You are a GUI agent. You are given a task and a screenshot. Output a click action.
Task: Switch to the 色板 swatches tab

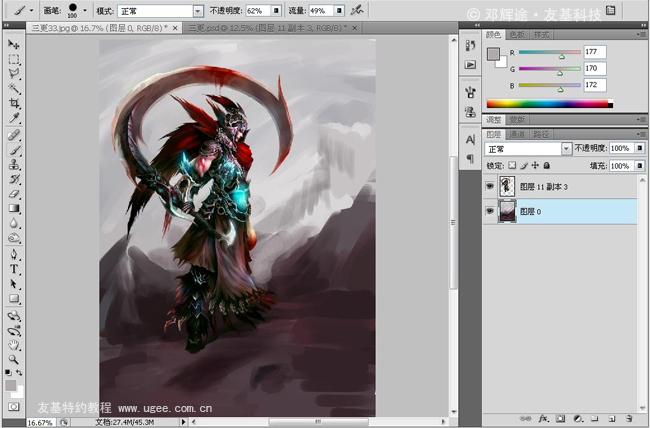tap(517, 34)
